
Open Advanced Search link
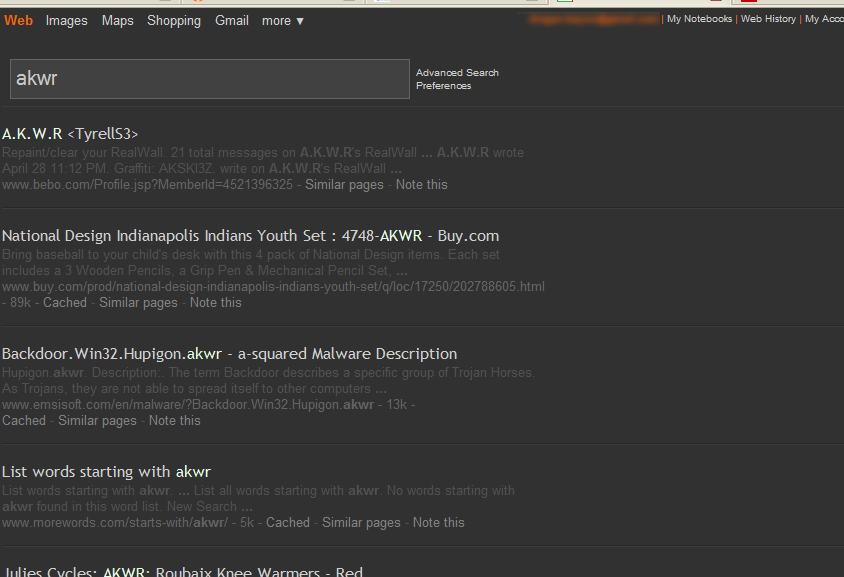coord(457,73)
